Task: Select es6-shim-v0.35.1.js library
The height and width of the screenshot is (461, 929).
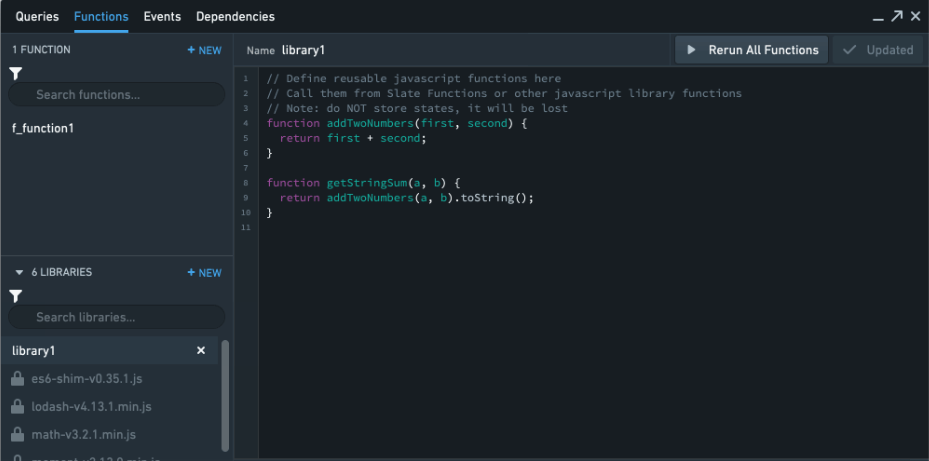Action: (x=87, y=378)
